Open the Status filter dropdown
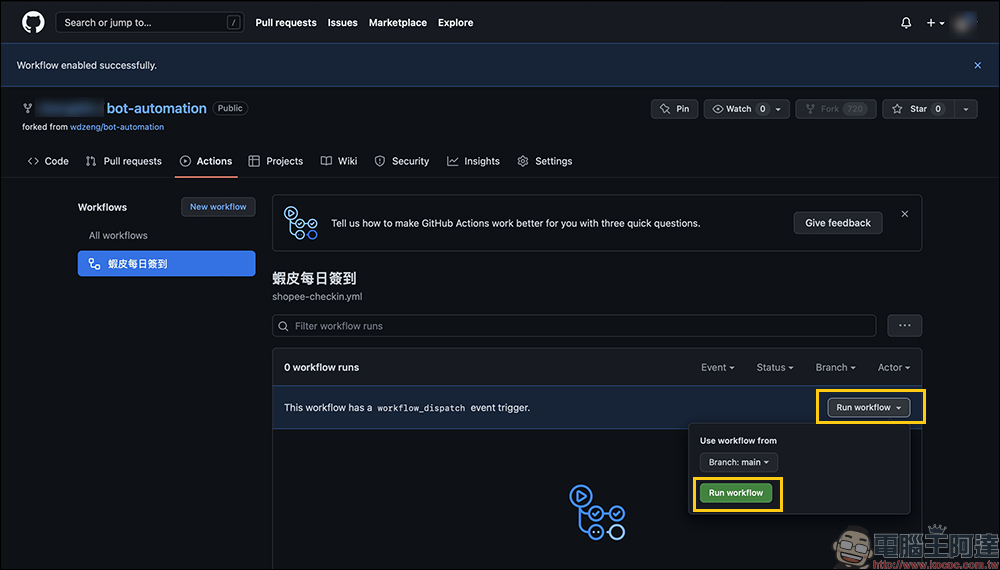Image resolution: width=1000 pixels, height=570 pixels. pos(774,368)
